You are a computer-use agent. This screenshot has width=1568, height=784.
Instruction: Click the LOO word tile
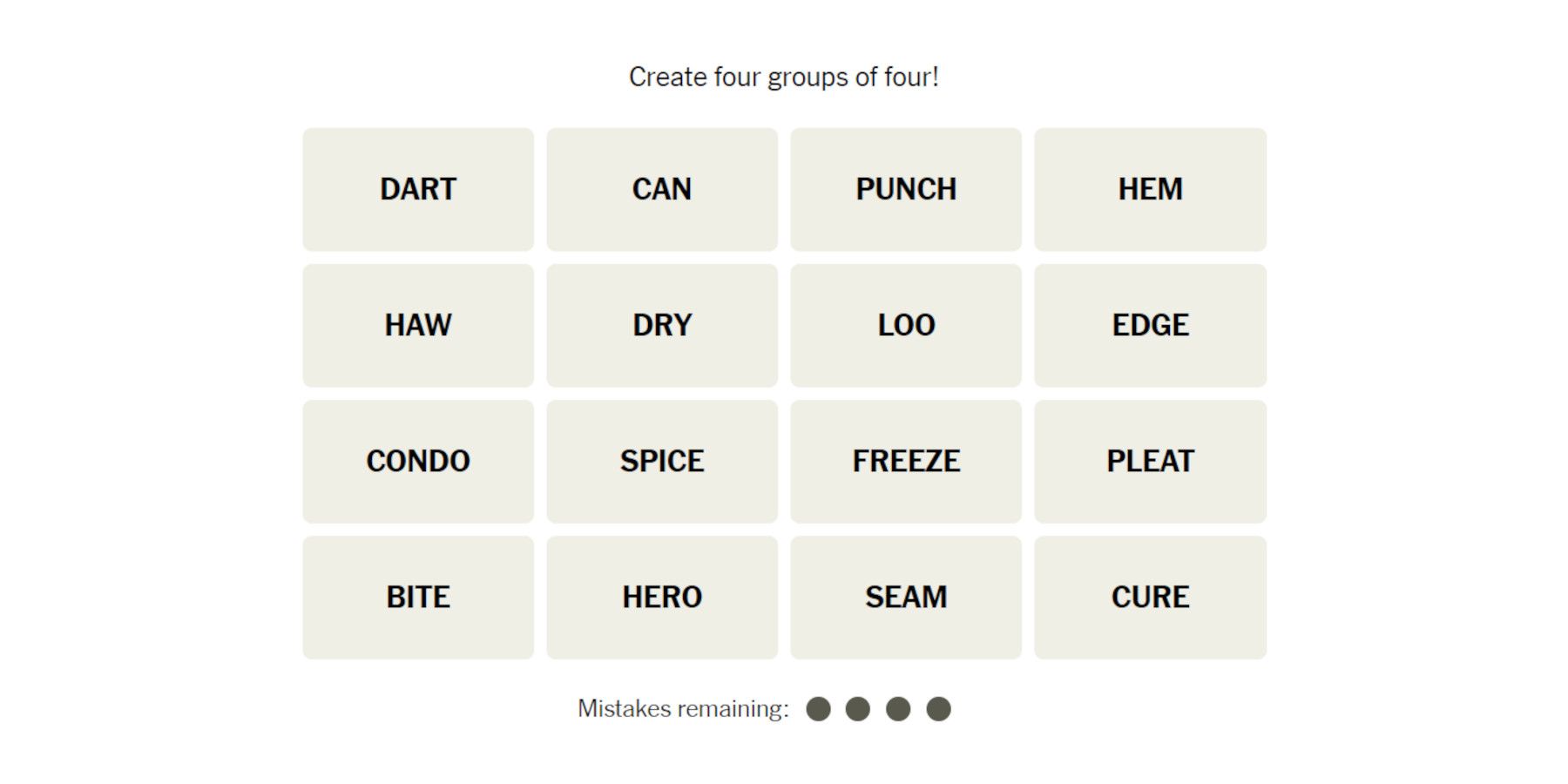tap(906, 325)
